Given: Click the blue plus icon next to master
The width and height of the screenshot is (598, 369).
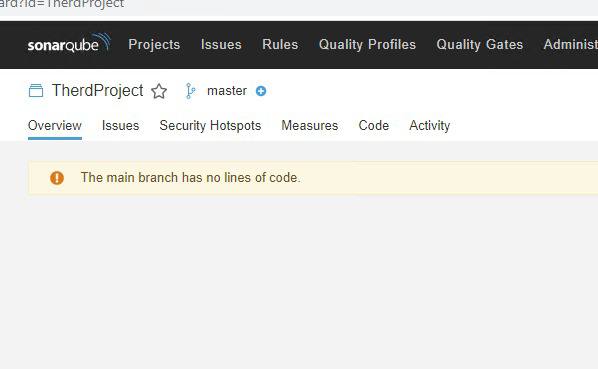Looking at the screenshot, I should 261,91.
